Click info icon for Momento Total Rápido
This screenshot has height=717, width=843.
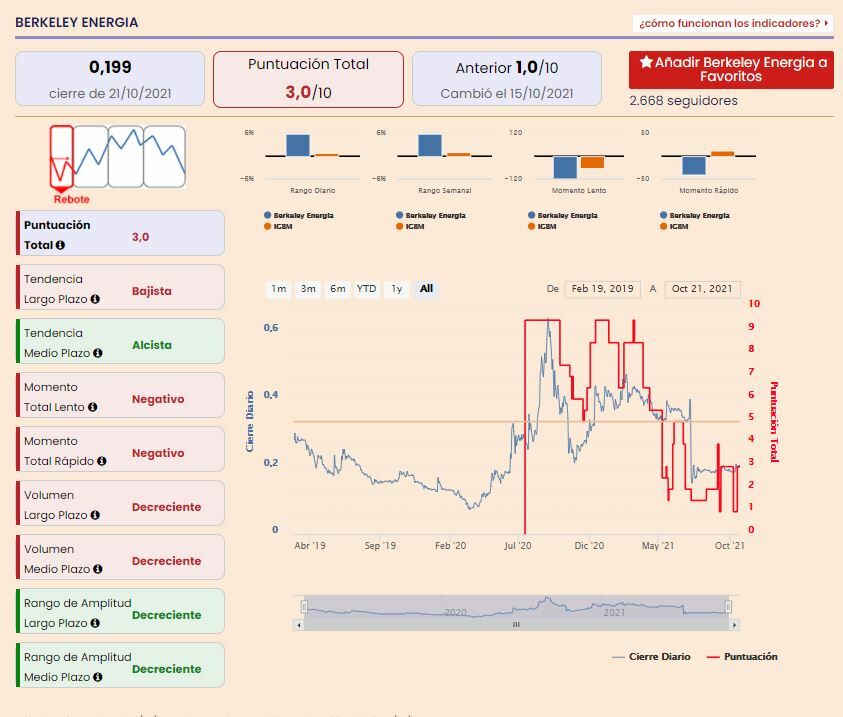(102, 461)
